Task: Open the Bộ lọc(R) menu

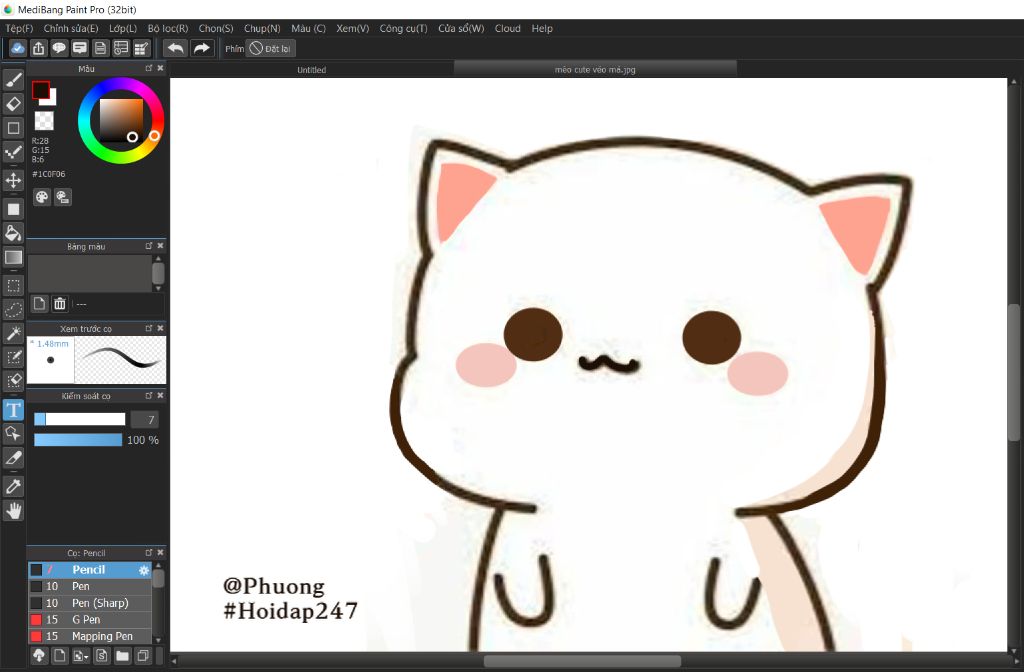Action: point(167,29)
